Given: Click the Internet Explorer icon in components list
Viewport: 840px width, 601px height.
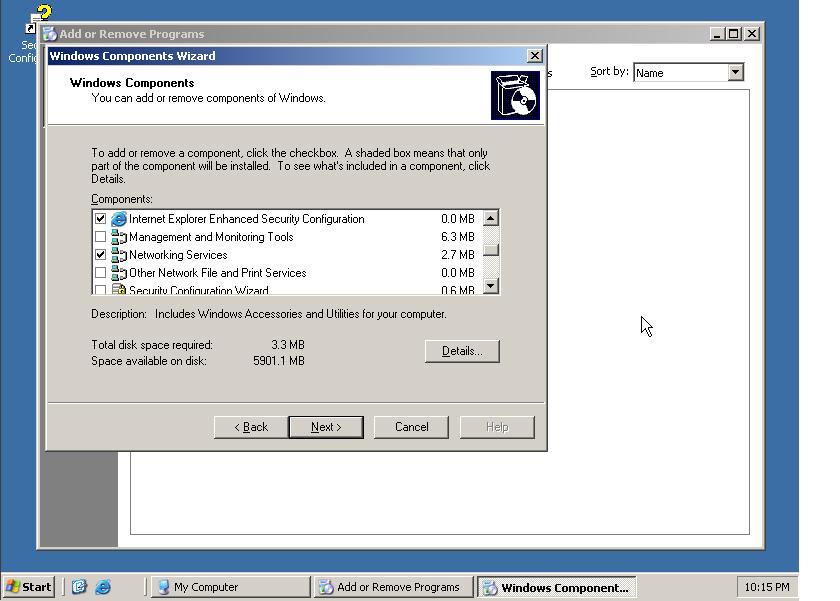Looking at the screenshot, I should pos(119,219).
